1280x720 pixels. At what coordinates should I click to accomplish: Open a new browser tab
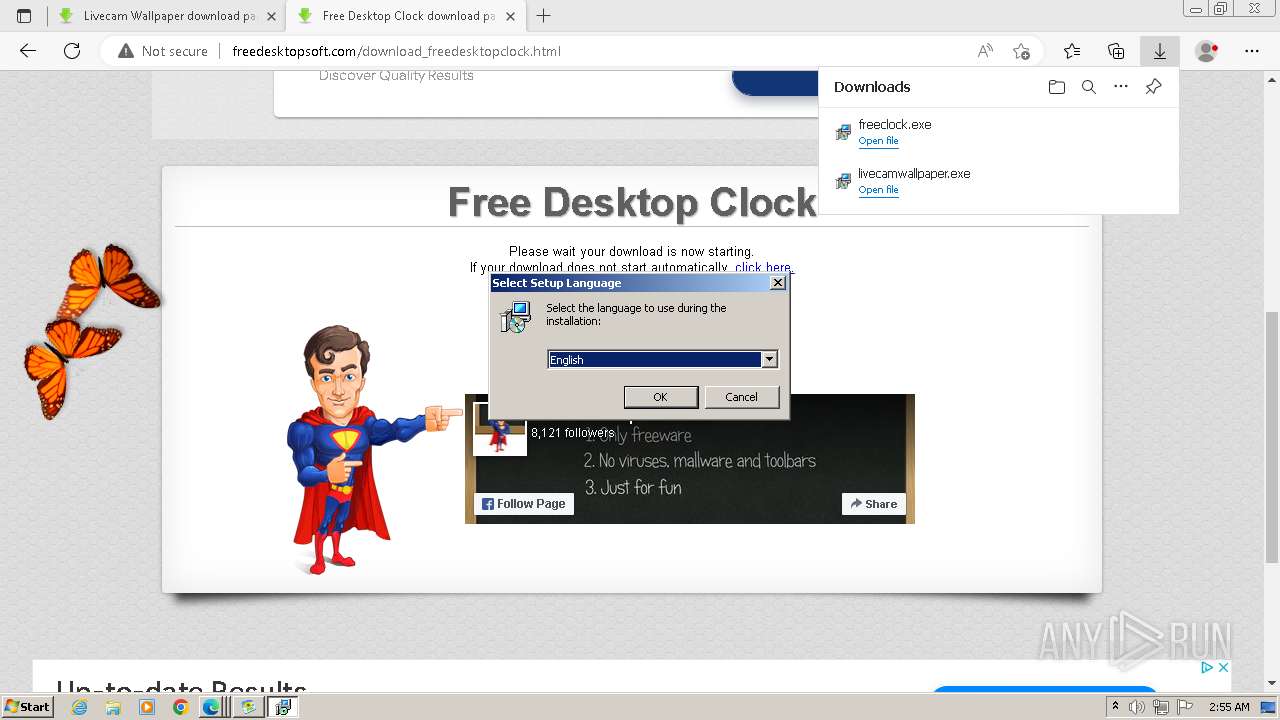click(544, 16)
